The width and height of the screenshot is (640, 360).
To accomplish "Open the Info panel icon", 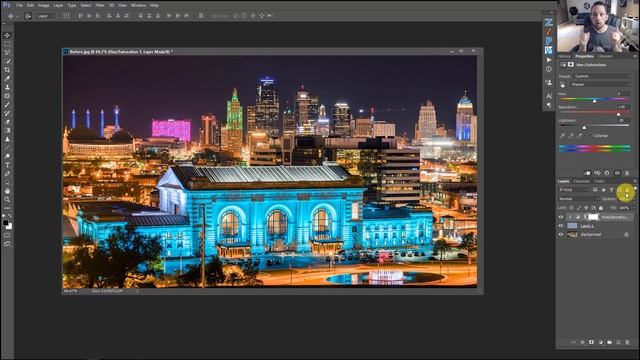I will tap(549, 69).
